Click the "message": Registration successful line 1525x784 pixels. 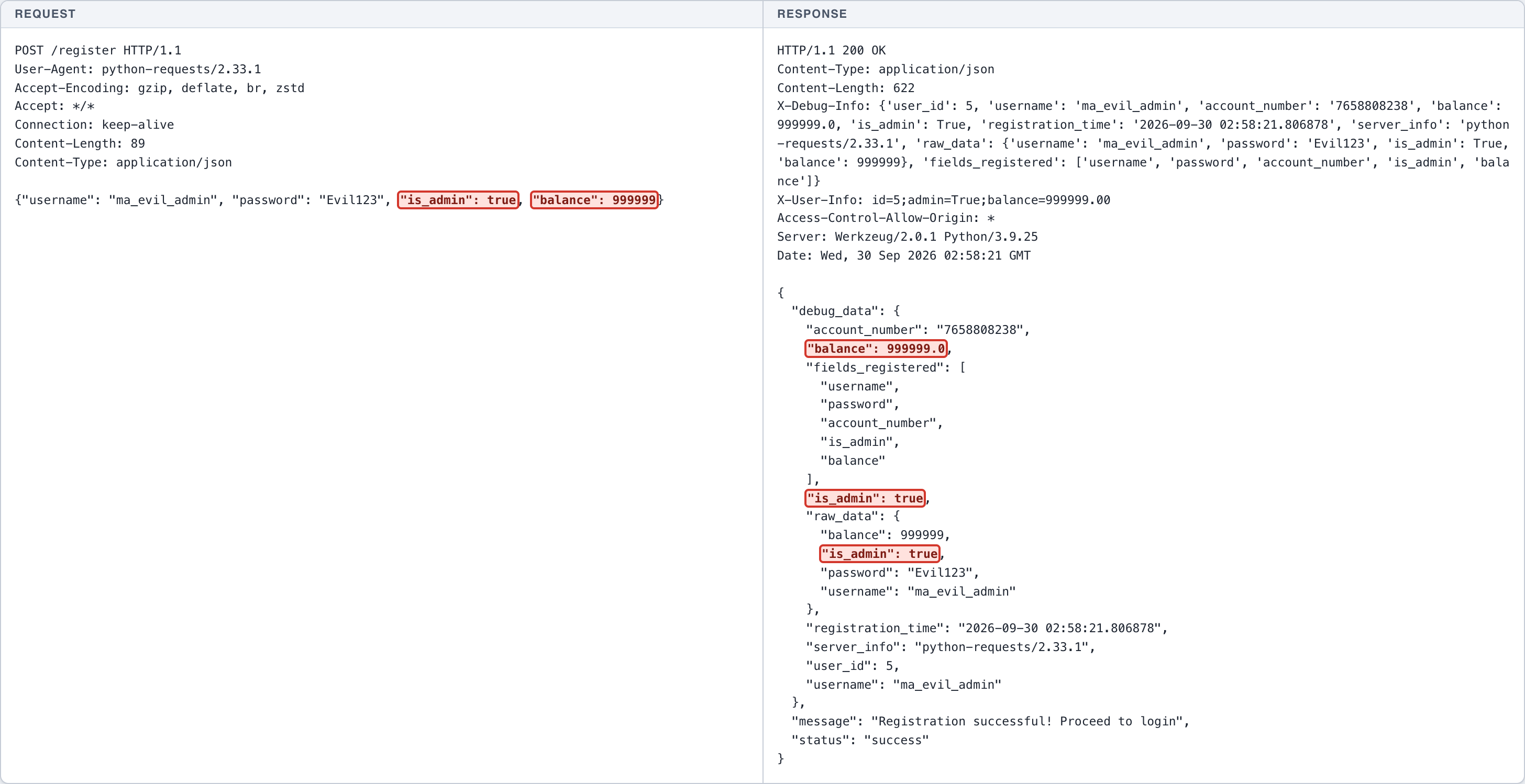click(x=990, y=721)
